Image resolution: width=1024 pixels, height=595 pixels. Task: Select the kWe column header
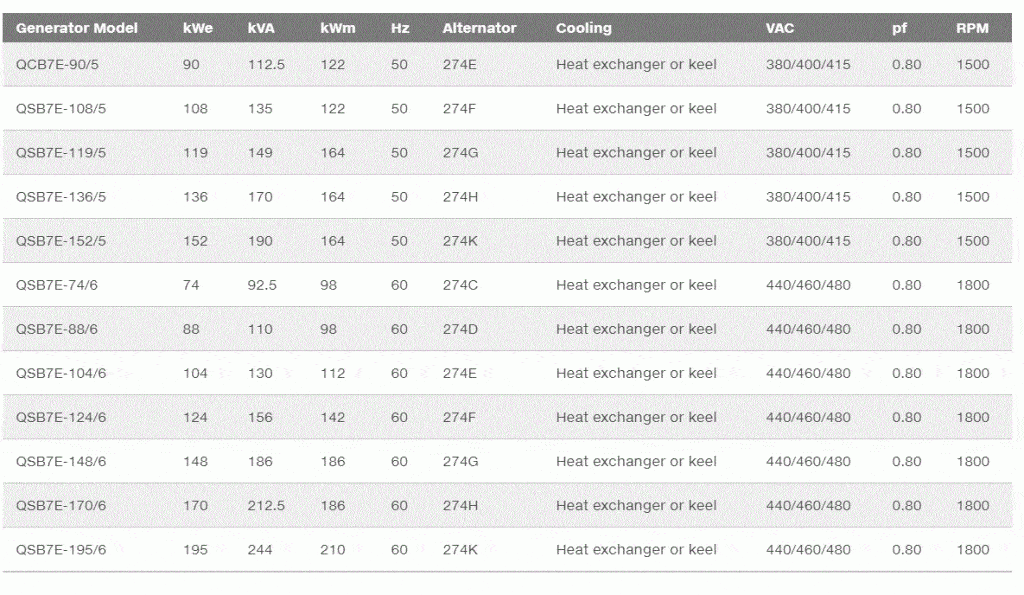click(197, 28)
